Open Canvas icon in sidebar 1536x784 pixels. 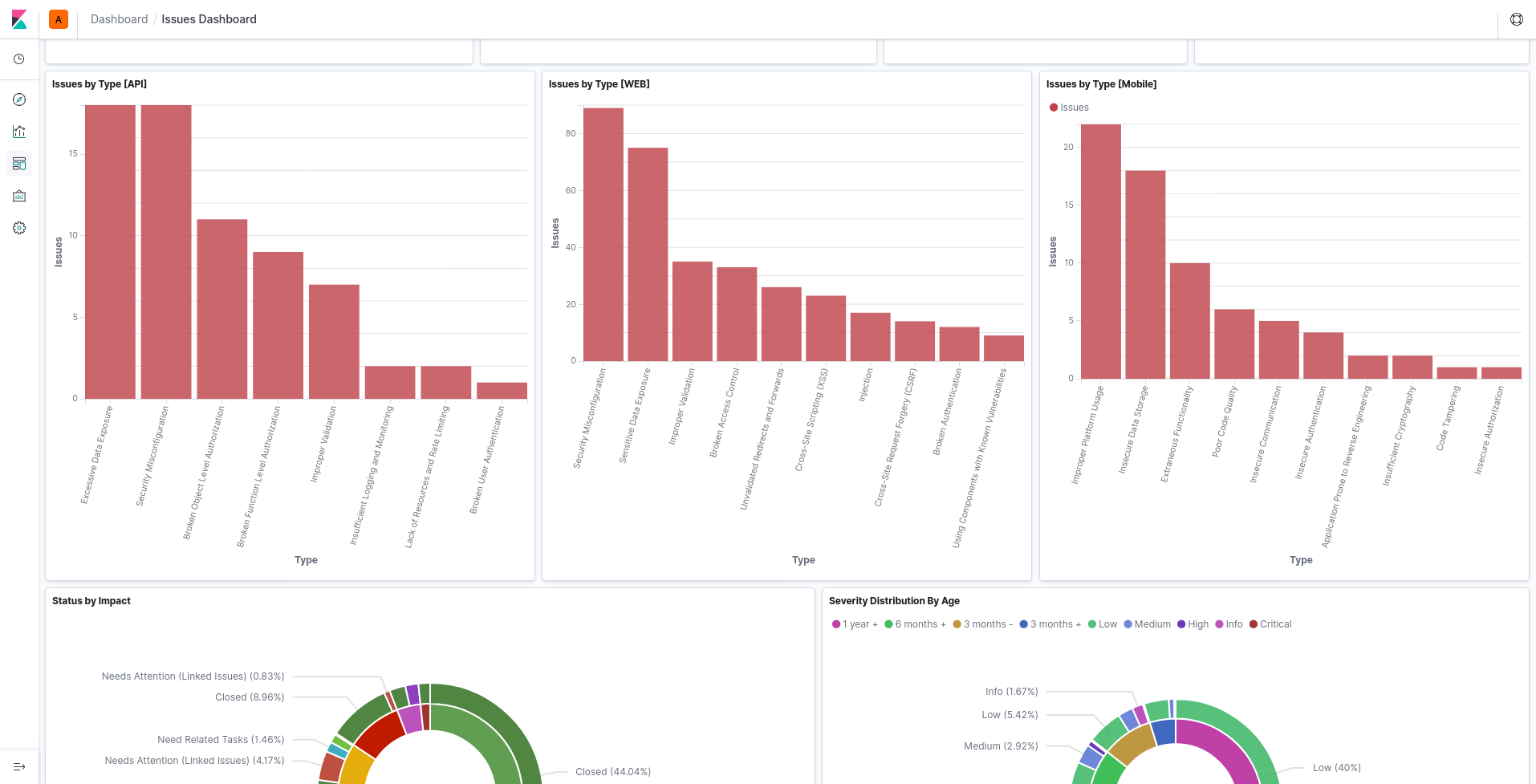[19, 196]
